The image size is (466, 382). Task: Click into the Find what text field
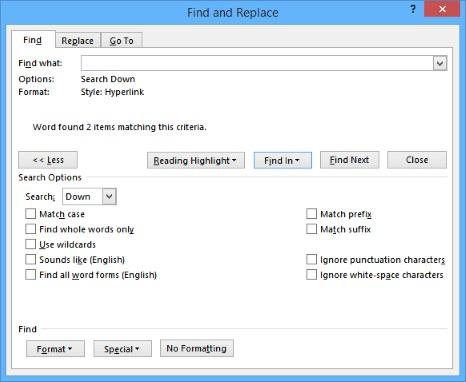click(257, 63)
